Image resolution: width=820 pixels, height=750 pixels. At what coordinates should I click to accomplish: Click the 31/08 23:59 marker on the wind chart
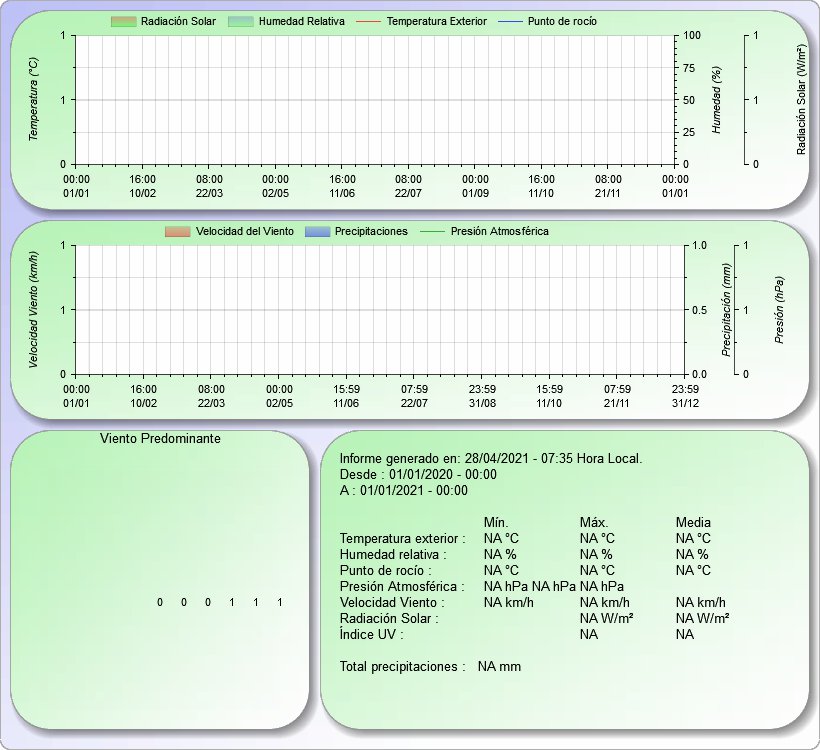coord(482,396)
